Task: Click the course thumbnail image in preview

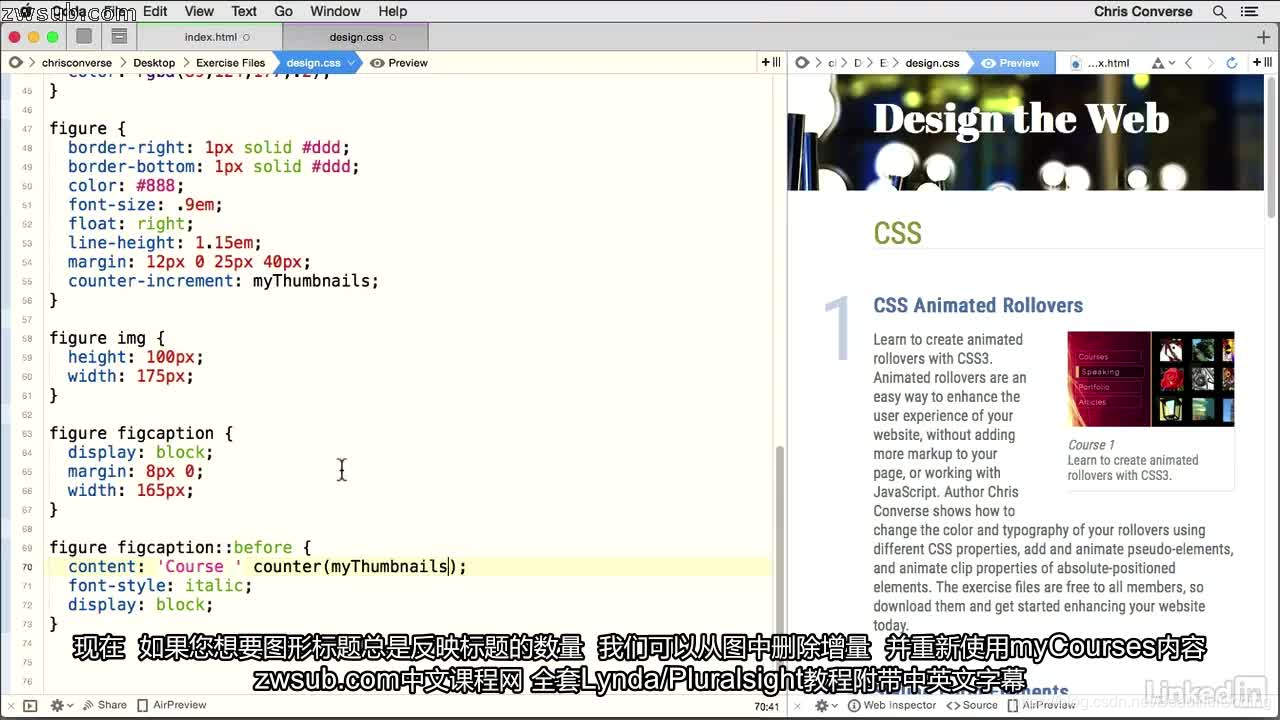Action: pyautogui.click(x=1151, y=379)
